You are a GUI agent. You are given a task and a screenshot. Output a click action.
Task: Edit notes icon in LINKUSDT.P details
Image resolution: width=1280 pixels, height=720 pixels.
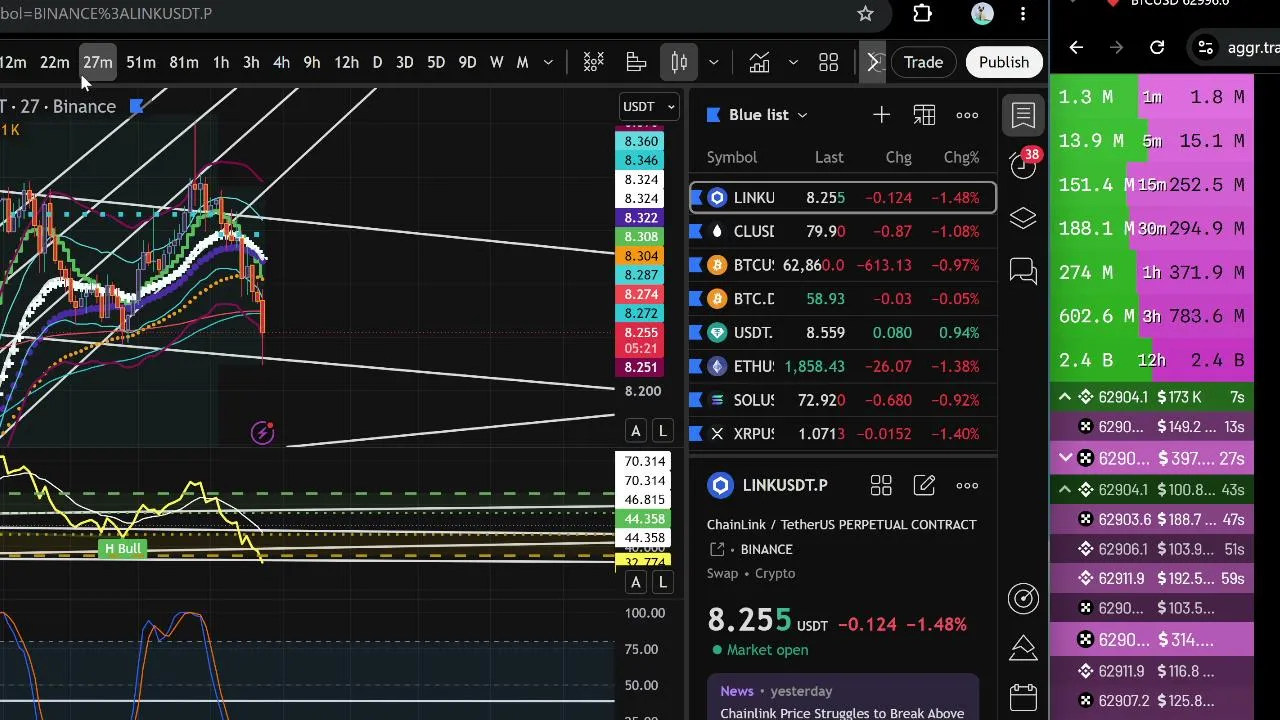tap(924, 486)
